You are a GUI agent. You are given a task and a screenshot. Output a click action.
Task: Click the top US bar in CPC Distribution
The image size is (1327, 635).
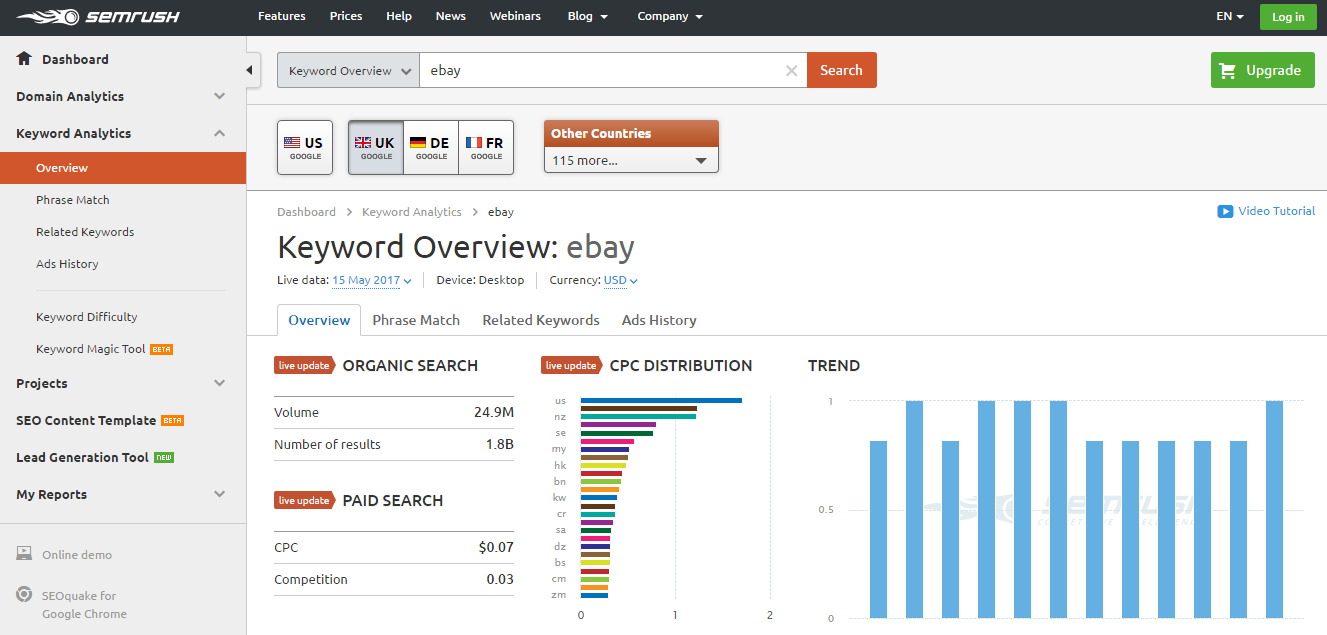[x=660, y=400]
